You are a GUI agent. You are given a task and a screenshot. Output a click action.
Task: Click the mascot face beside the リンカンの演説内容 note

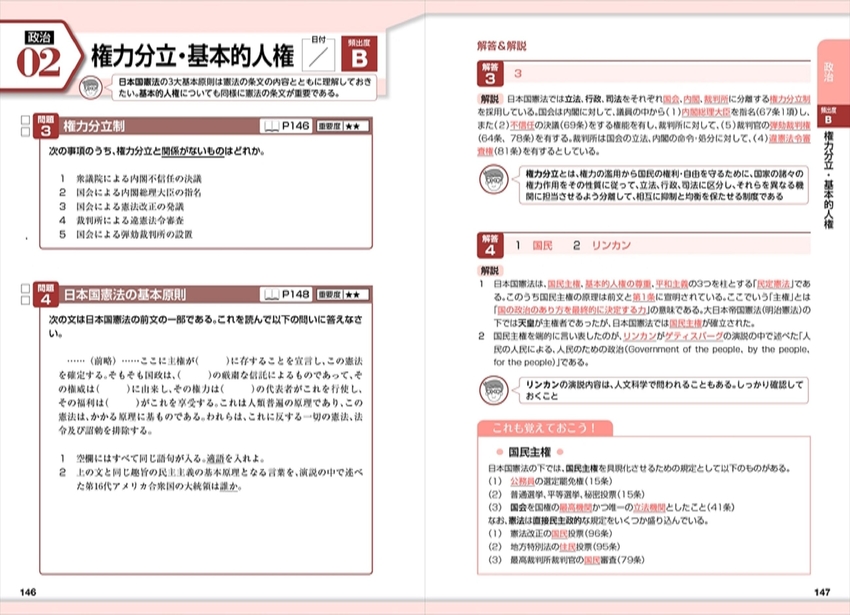tap(493, 390)
